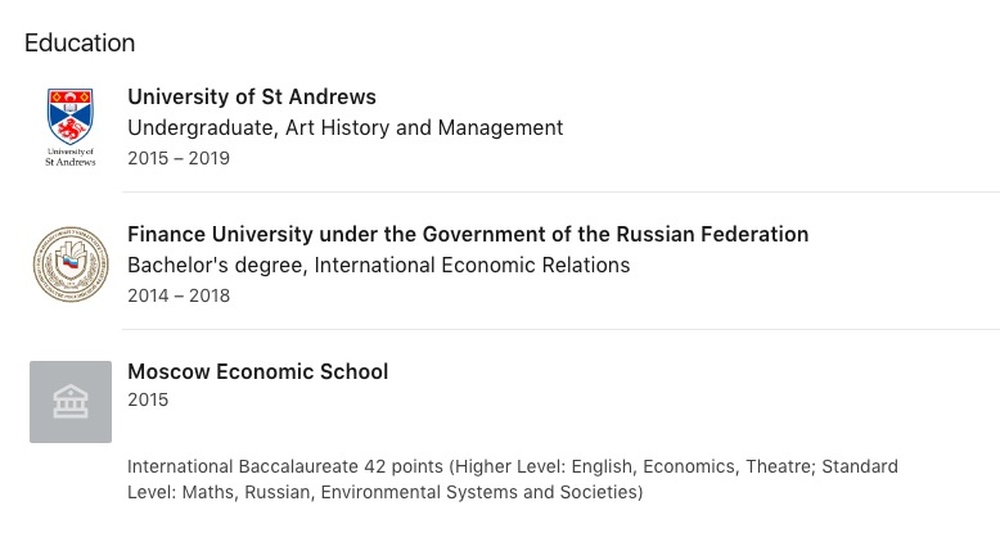Click the Moscow Economic School placeholder building icon

(x=70, y=402)
